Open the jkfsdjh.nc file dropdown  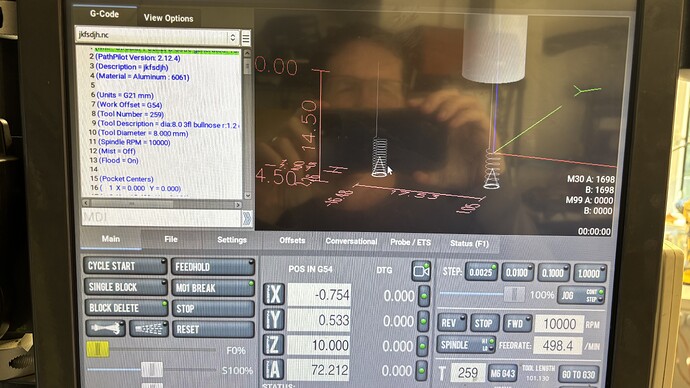(157, 36)
